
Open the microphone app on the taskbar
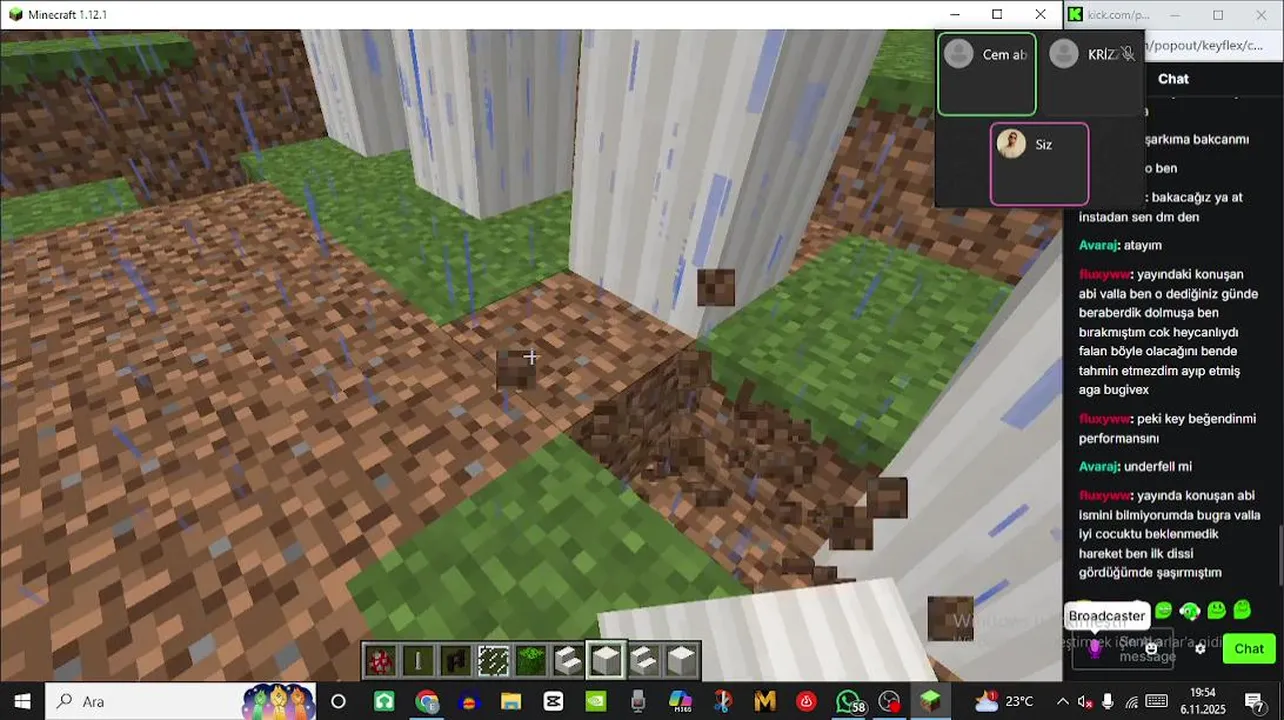tap(638, 701)
